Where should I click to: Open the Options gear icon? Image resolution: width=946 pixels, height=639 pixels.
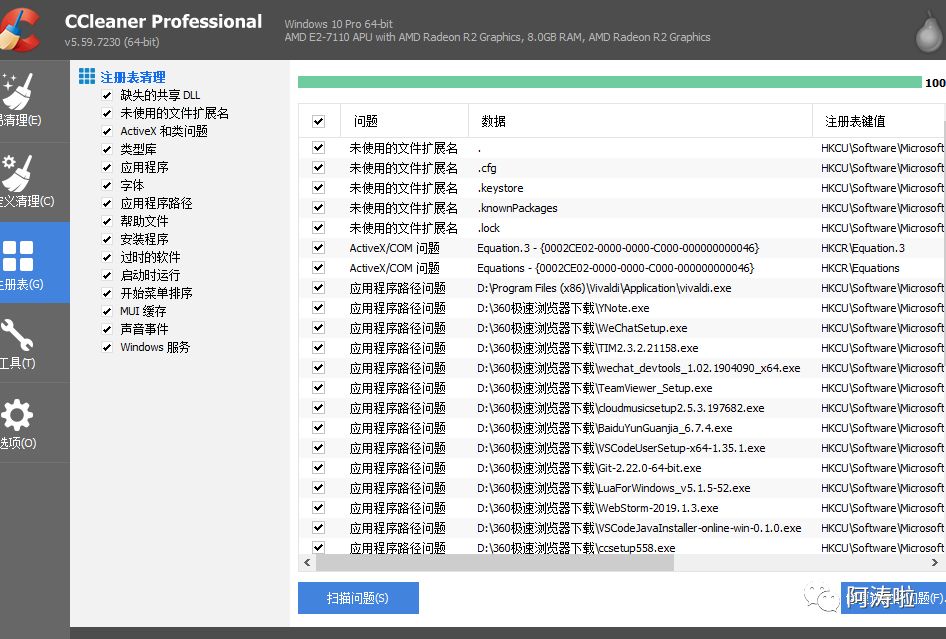pos(17,415)
